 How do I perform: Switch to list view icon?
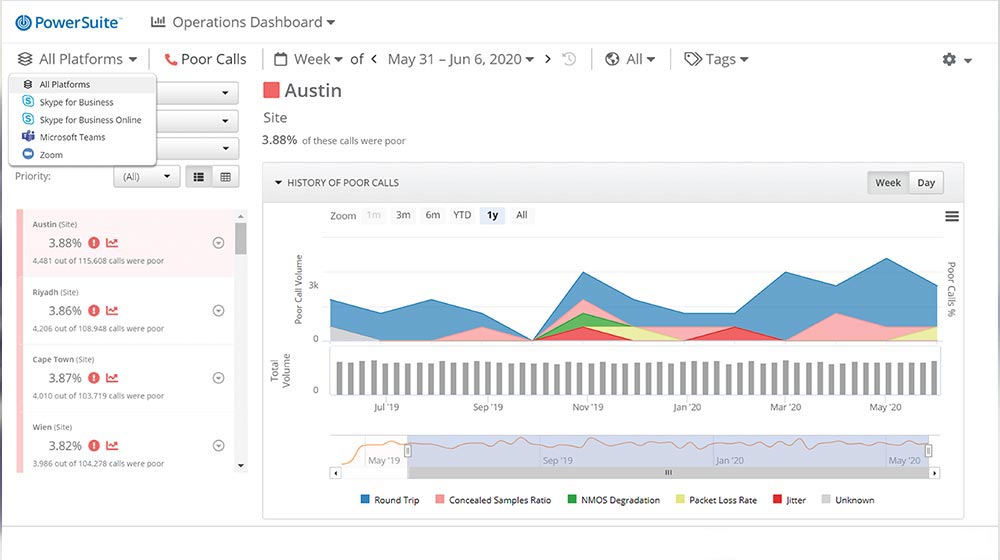(x=199, y=177)
